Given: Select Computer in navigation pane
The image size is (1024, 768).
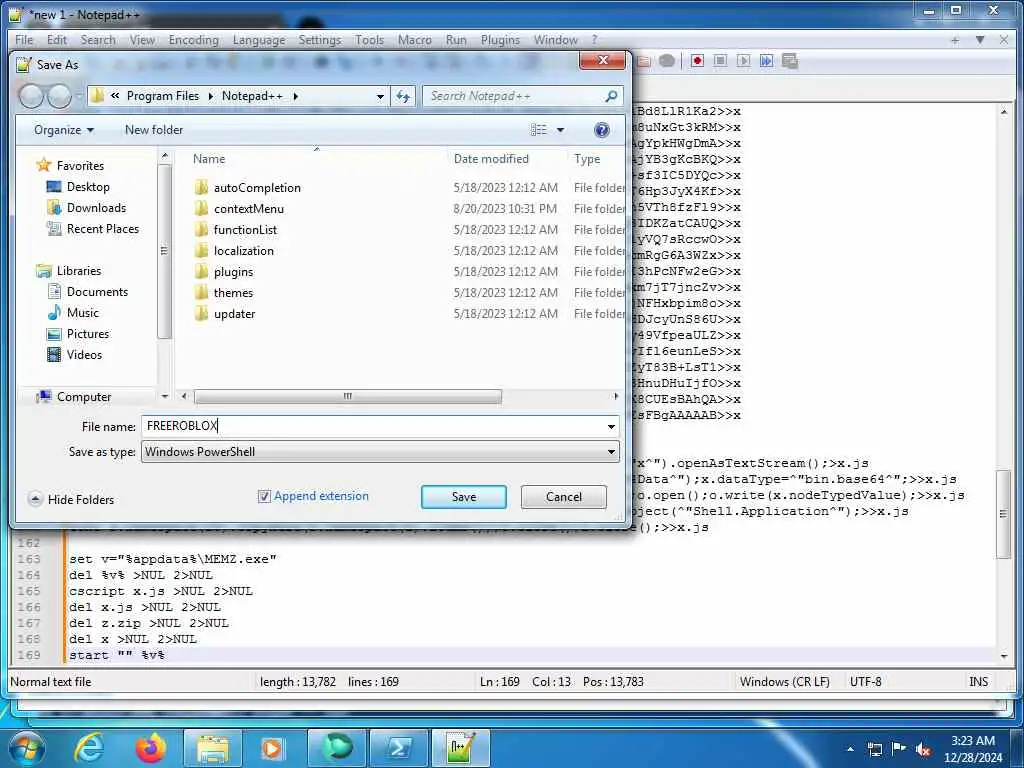Looking at the screenshot, I should 84,396.
